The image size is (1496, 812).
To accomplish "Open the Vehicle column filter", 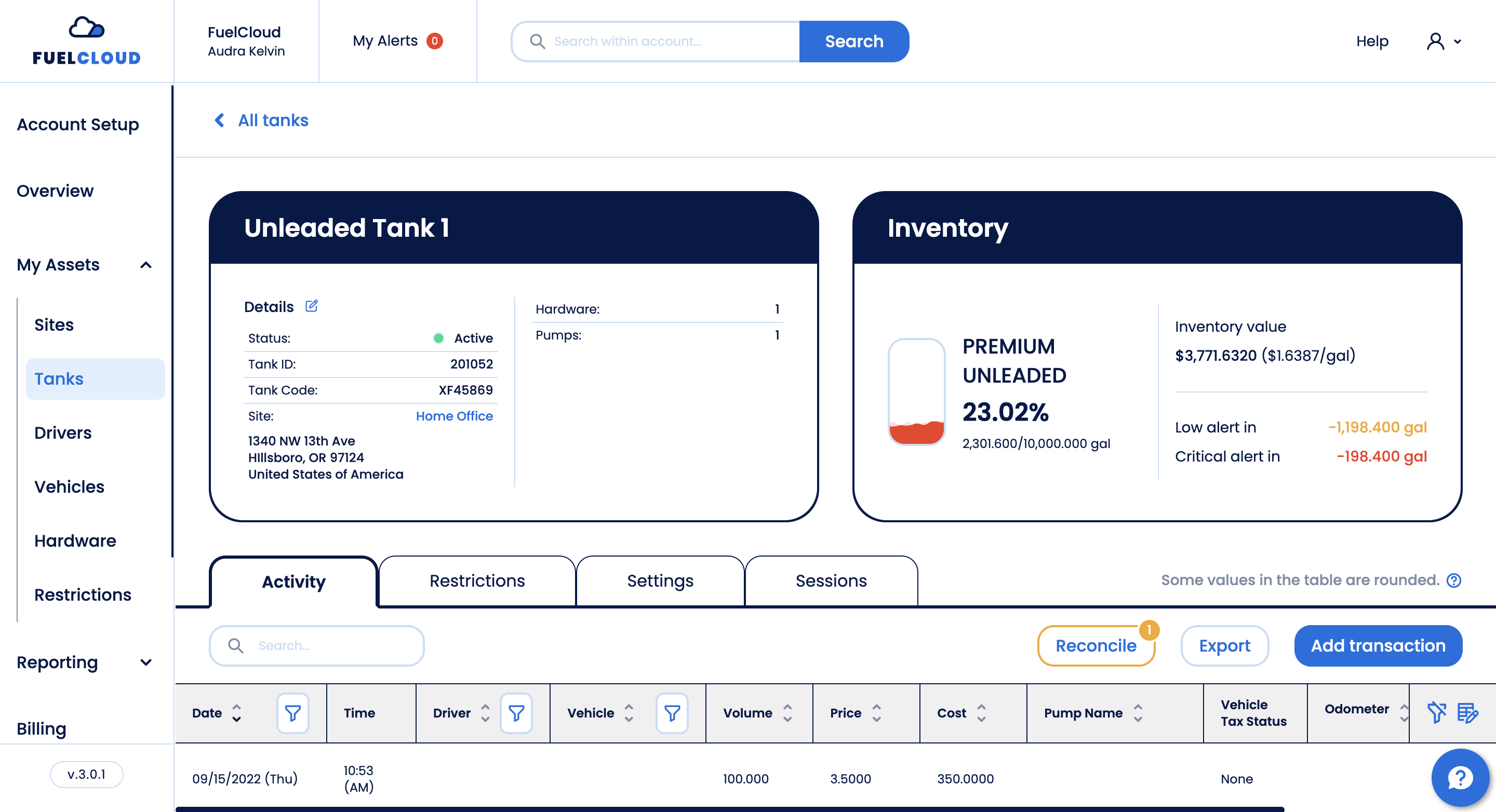I will (672, 713).
